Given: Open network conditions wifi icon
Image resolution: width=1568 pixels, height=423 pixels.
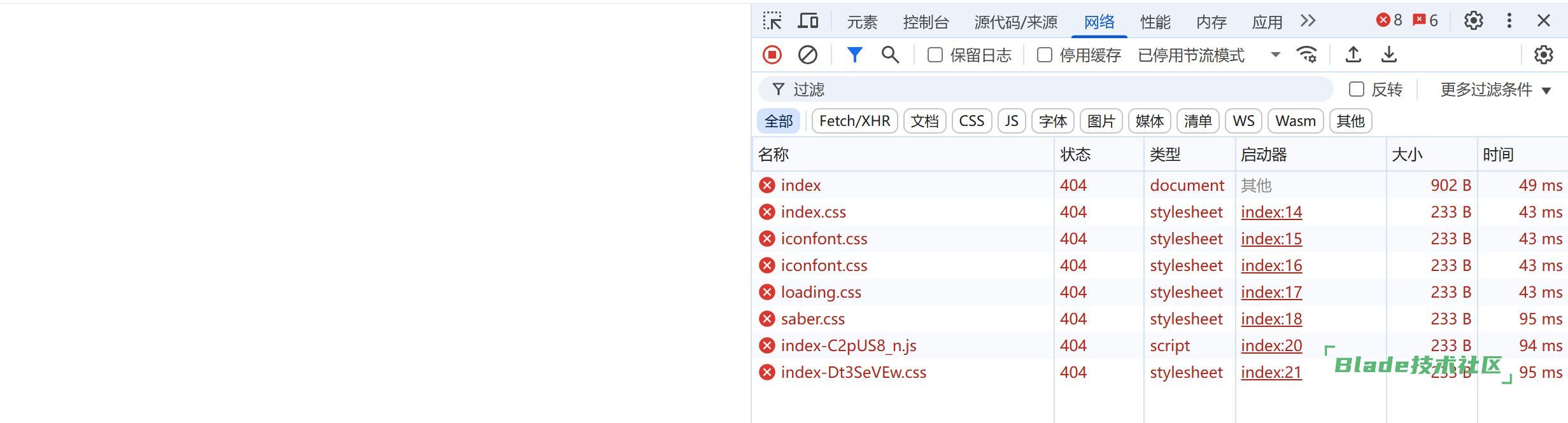Looking at the screenshot, I should 1307,55.
